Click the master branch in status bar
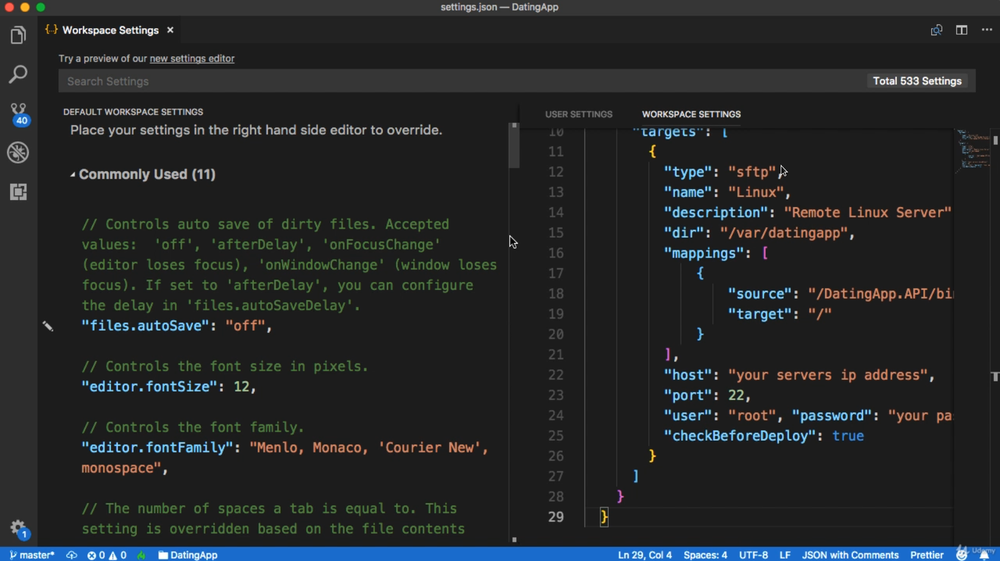Screen dimensions: 1000x561 point(32,555)
